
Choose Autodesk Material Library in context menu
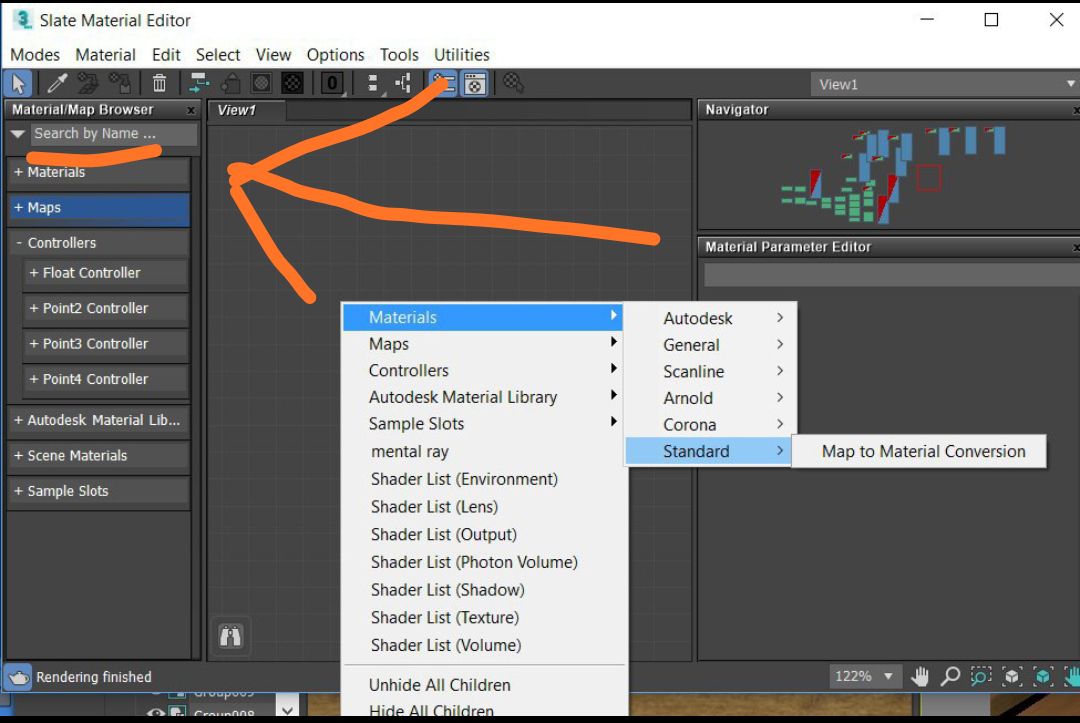click(484, 397)
